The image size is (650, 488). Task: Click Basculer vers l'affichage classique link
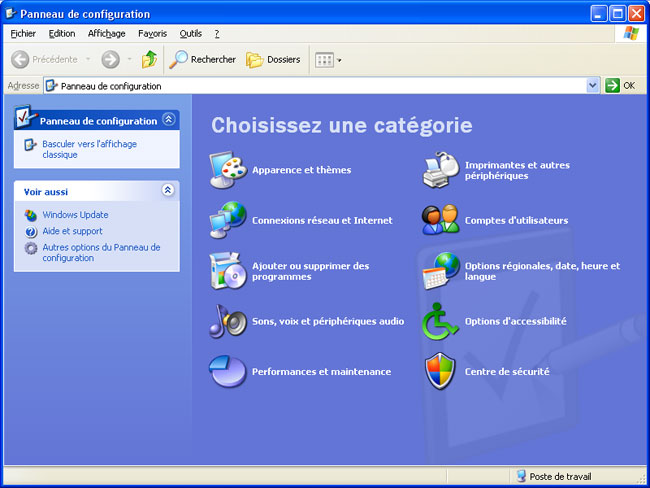(89, 149)
